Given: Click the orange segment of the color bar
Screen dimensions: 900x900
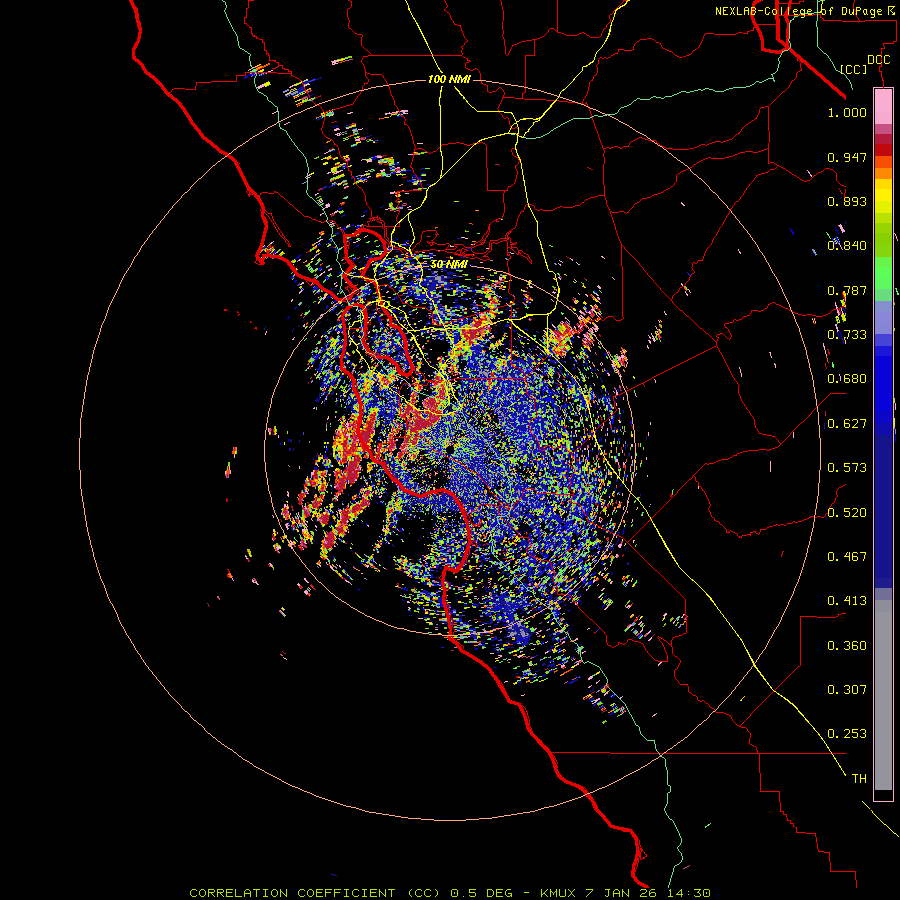Looking at the screenshot, I should [883, 173].
